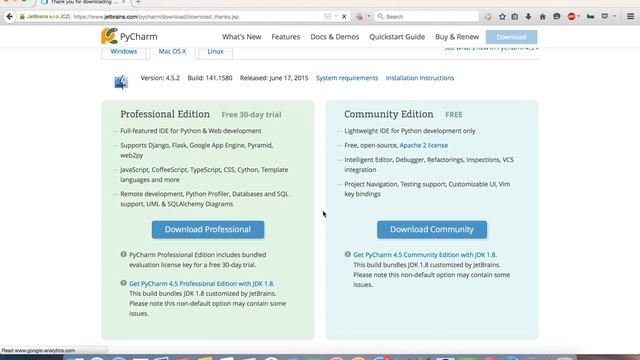
Task: Open the Downloads arrow icon
Action: click(x=529, y=17)
